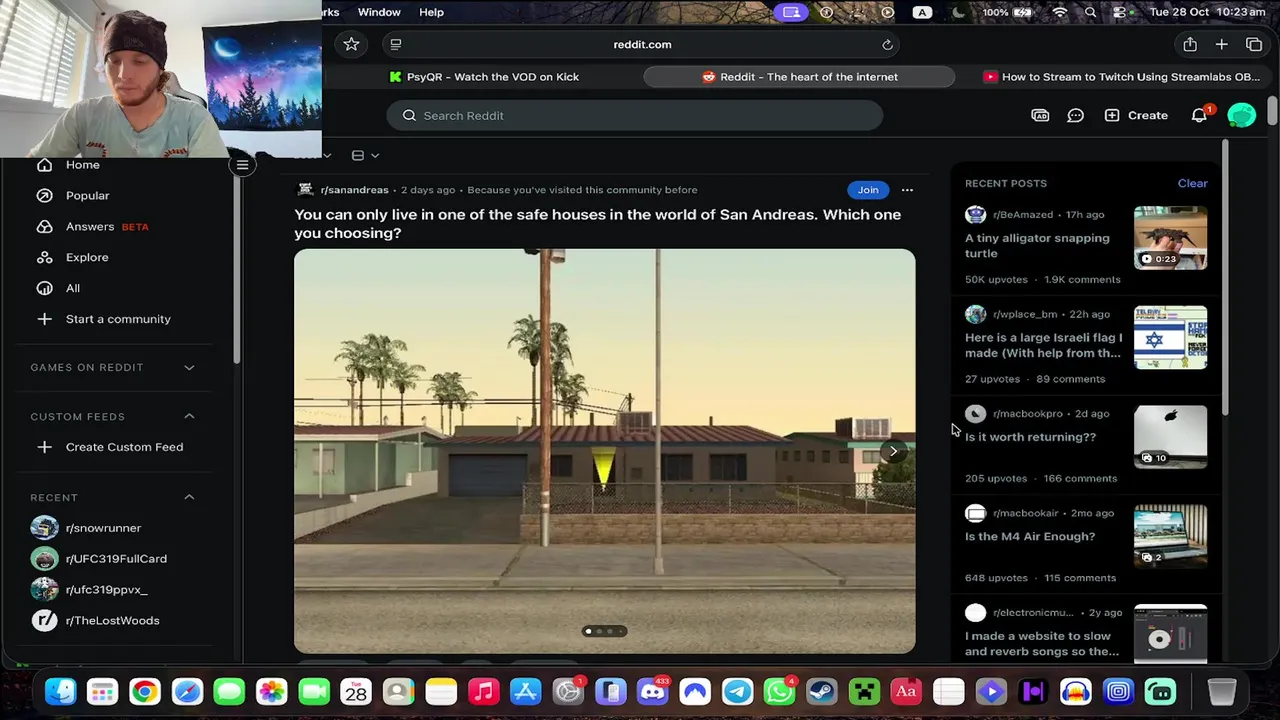The width and height of the screenshot is (1280, 720).
Task: Open the user avatar menu
Action: tap(1241, 115)
